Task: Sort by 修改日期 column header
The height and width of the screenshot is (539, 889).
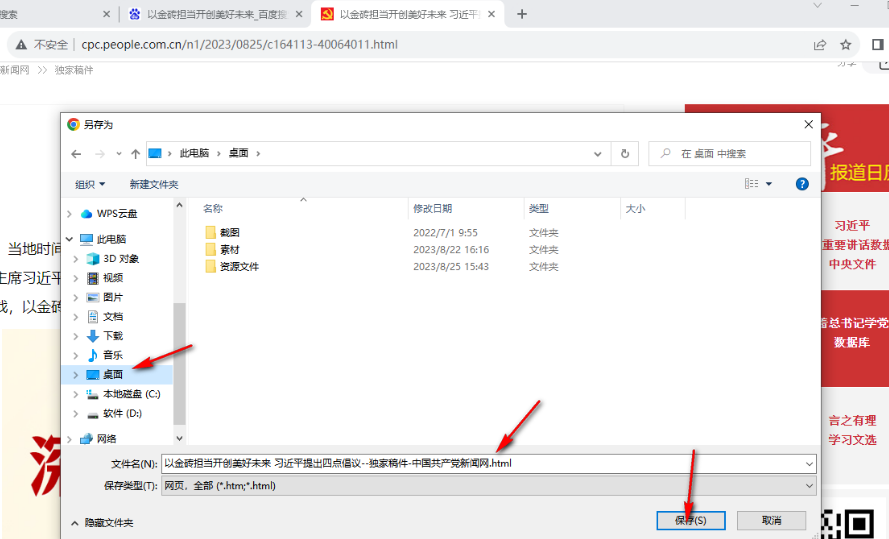Action: [x=433, y=209]
